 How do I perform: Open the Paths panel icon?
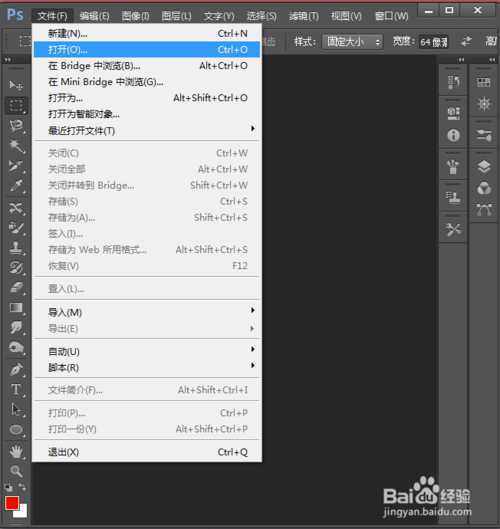(484, 210)
